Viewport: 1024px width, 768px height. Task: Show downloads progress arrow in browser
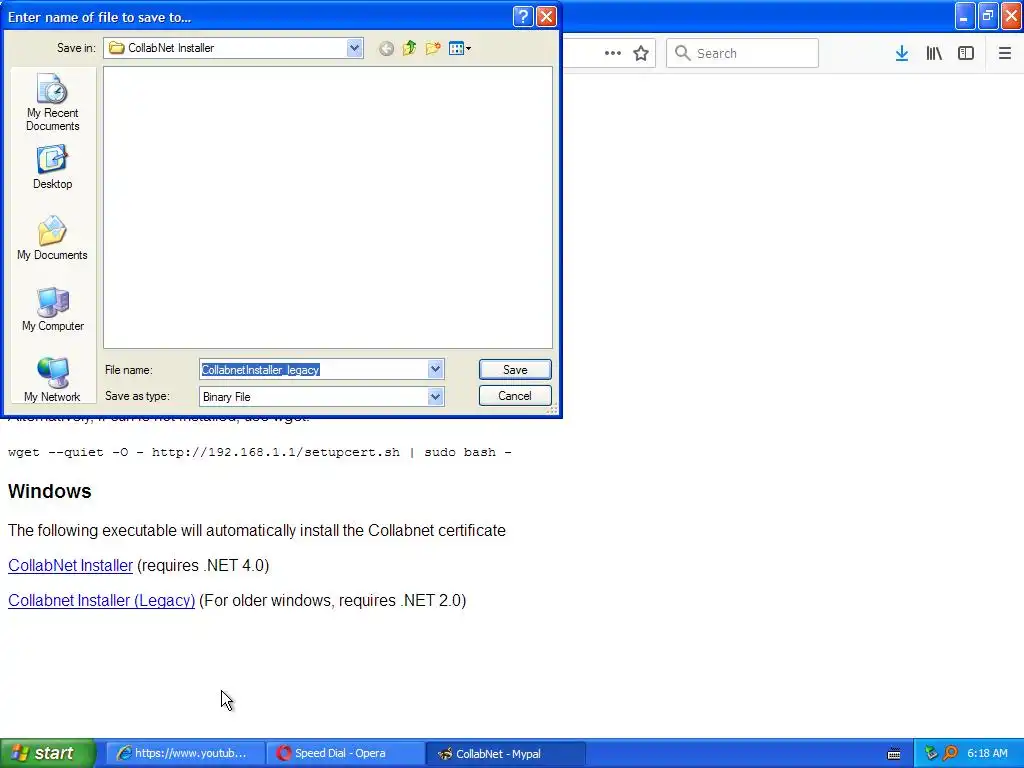[902, 53]
